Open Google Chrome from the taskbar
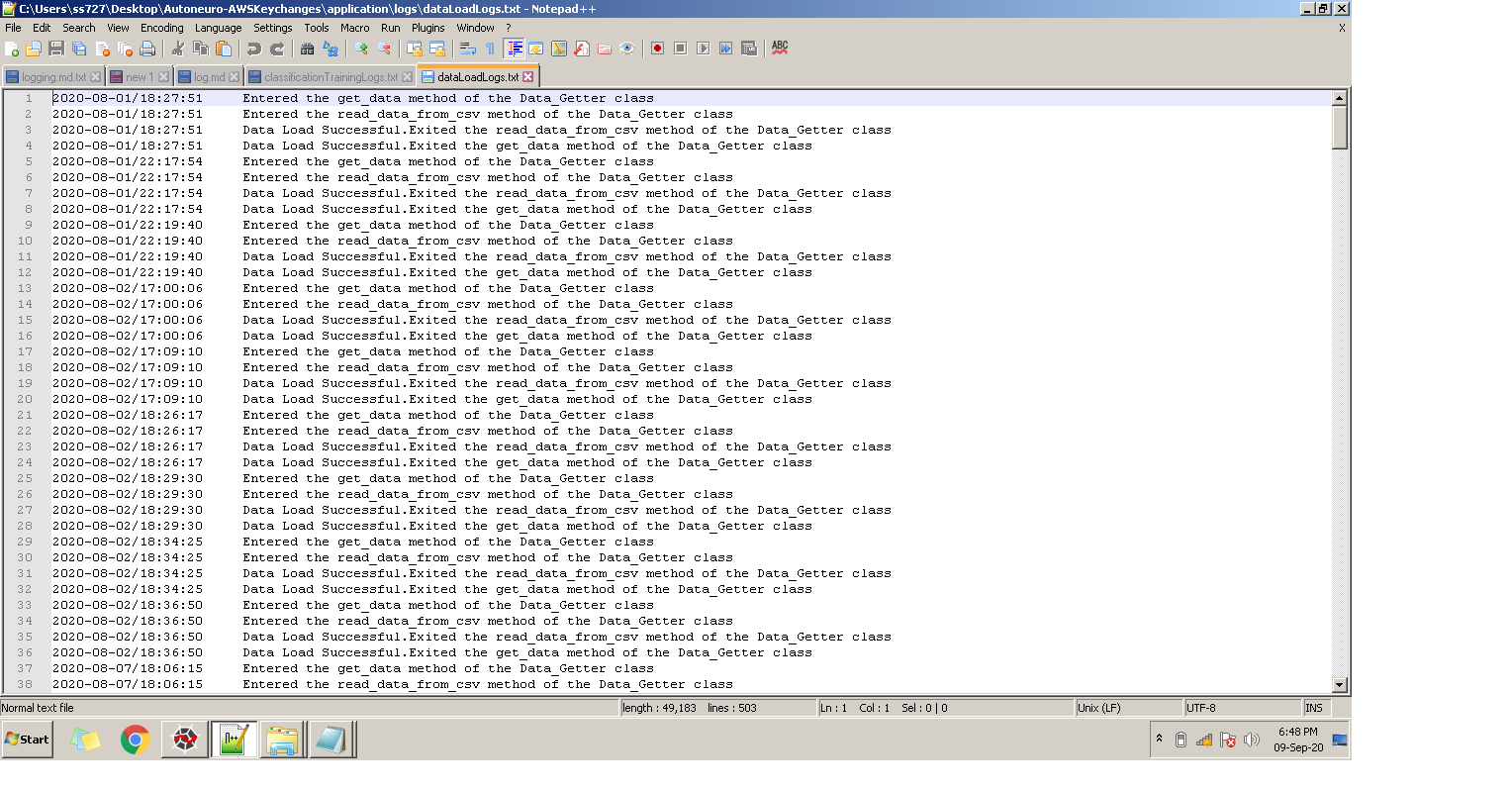 135,740
